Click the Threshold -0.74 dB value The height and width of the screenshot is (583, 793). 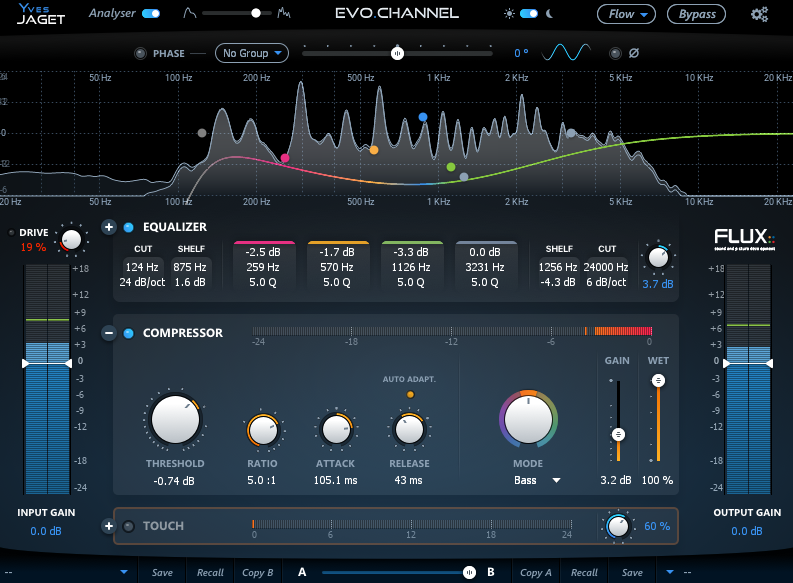[x=174, y=481]
